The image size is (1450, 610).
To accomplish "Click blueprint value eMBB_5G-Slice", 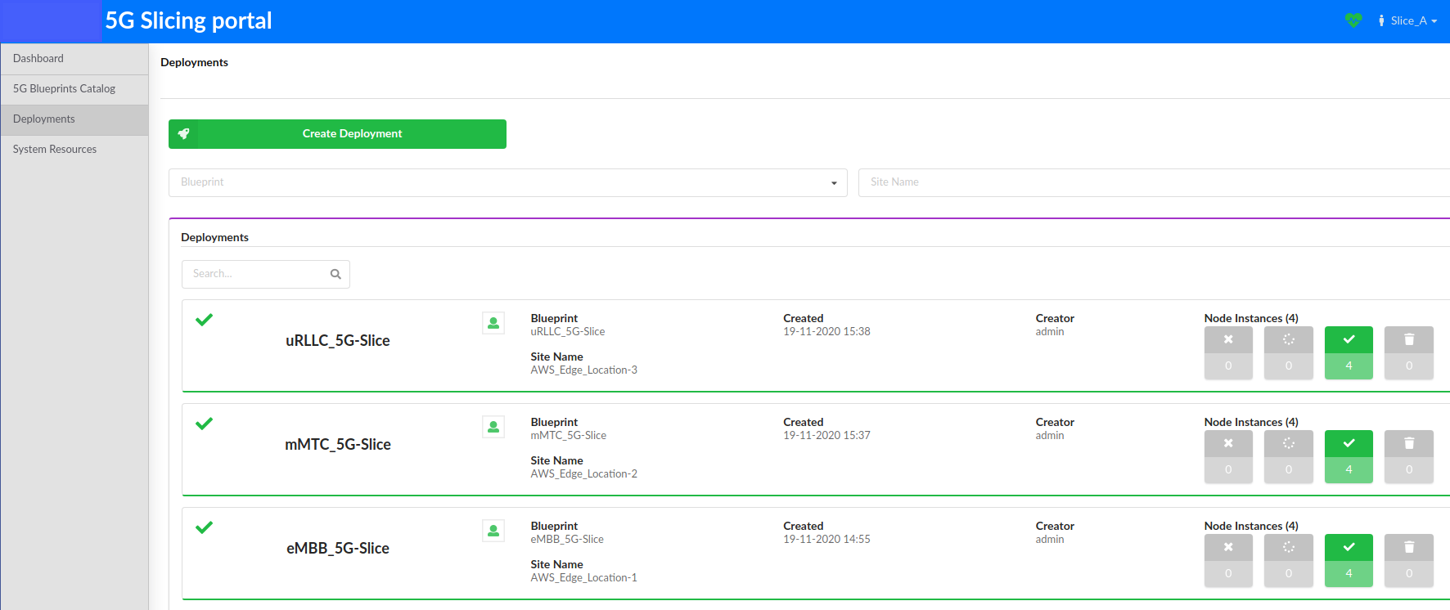I will (x=567, y=540).
